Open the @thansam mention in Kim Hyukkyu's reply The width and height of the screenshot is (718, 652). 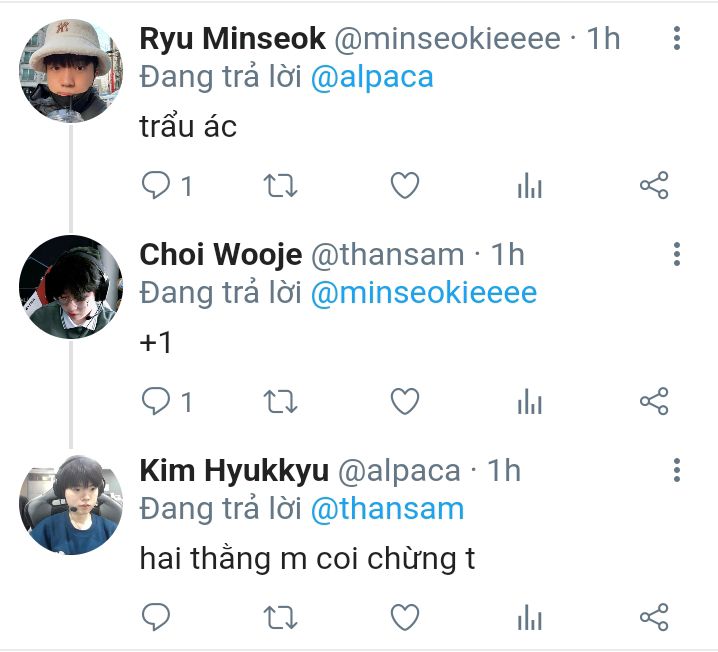pyautogui.click(x=387, y=509)
